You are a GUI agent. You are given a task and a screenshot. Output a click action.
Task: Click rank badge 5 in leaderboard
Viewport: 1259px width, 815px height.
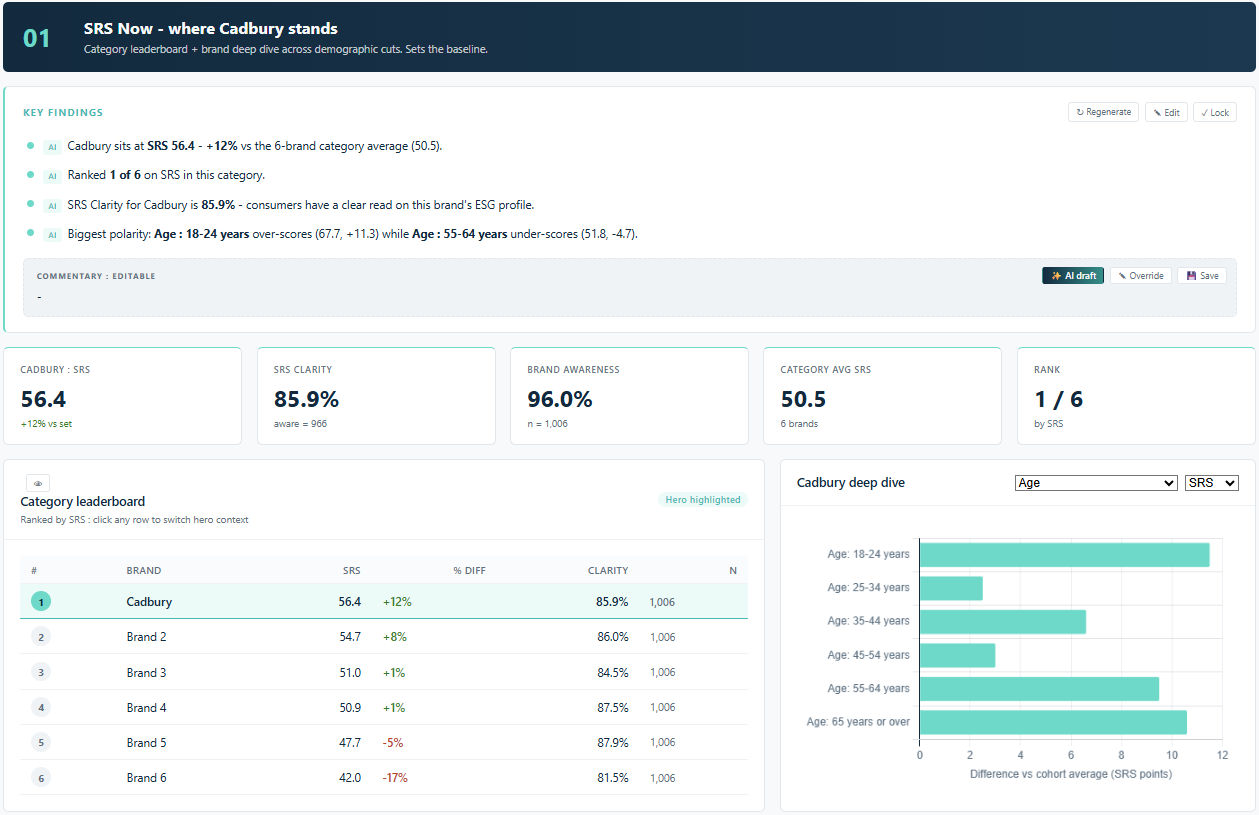point(41,742)
